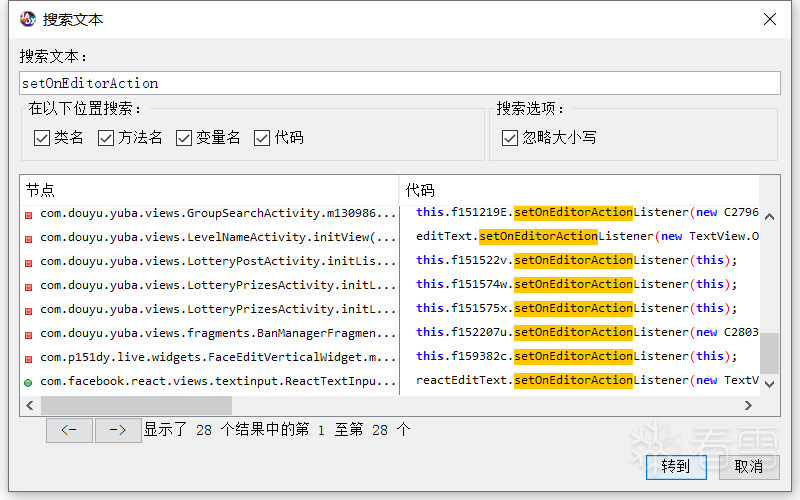Go to next results page arrow button
The width and height of the screenshot is (800, 500).
[118, 430]
